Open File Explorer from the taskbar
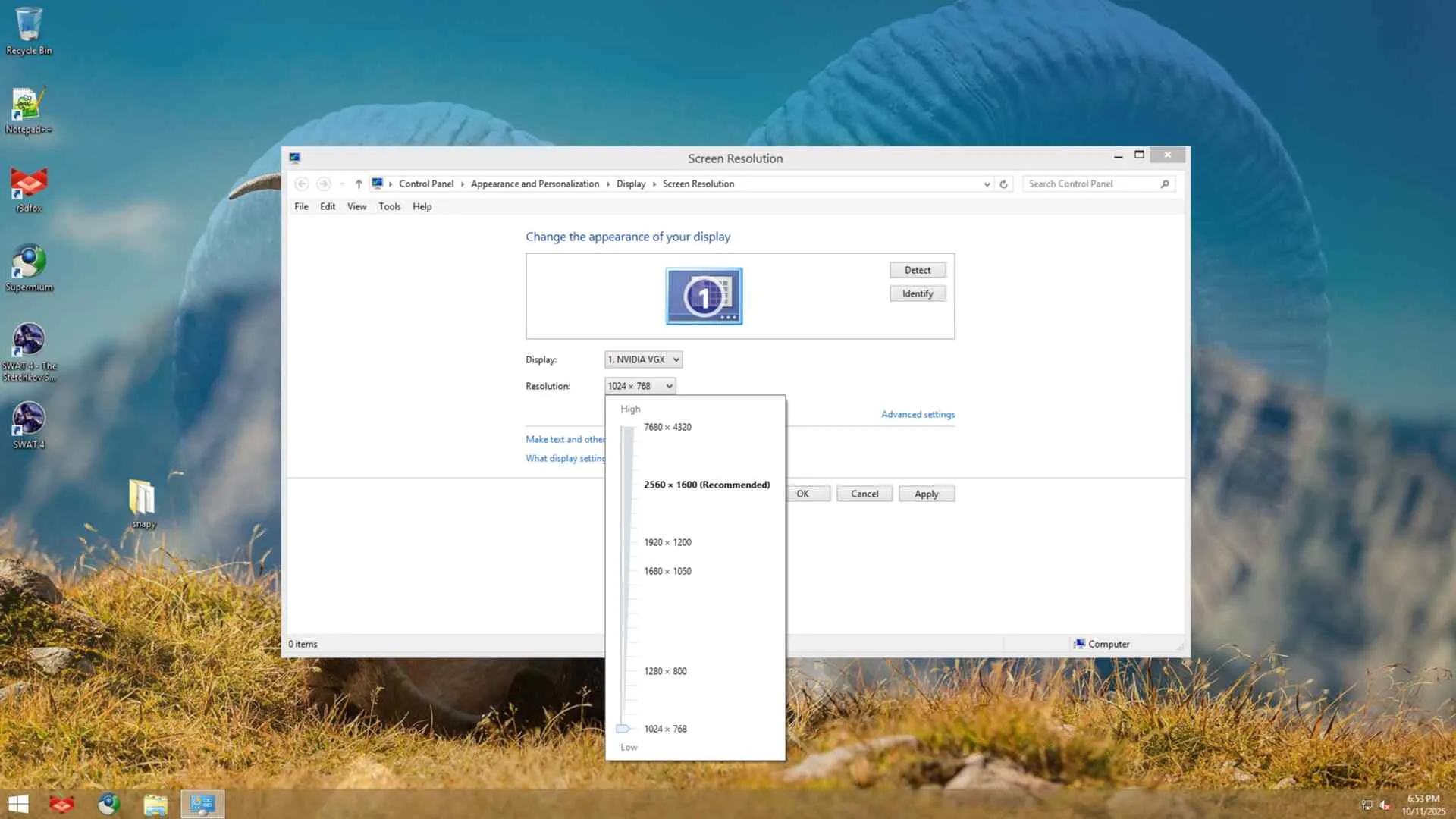 (155, 804)
